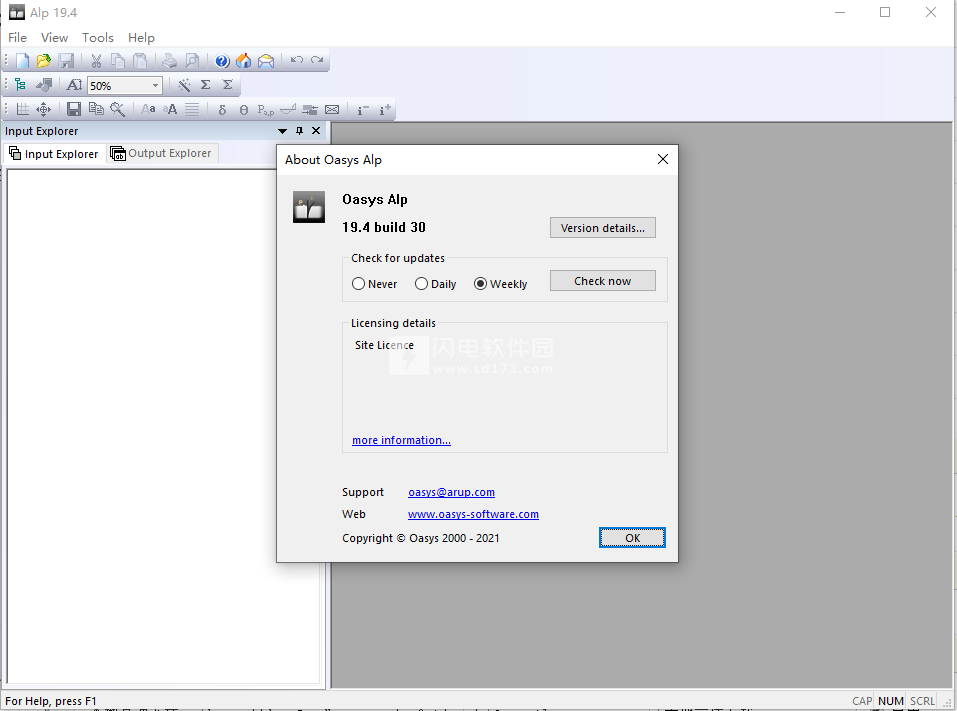Click the Version details button

point(602,228)
